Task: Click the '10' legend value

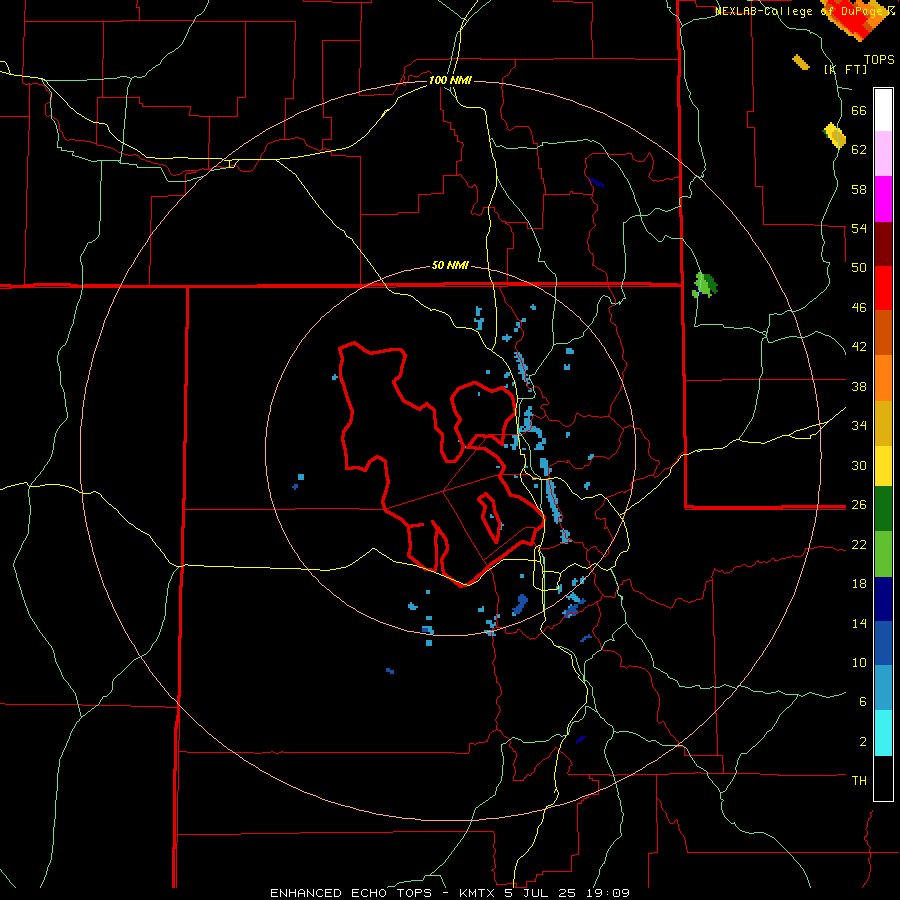Action: pyautogui.click(x=859, y=662)
